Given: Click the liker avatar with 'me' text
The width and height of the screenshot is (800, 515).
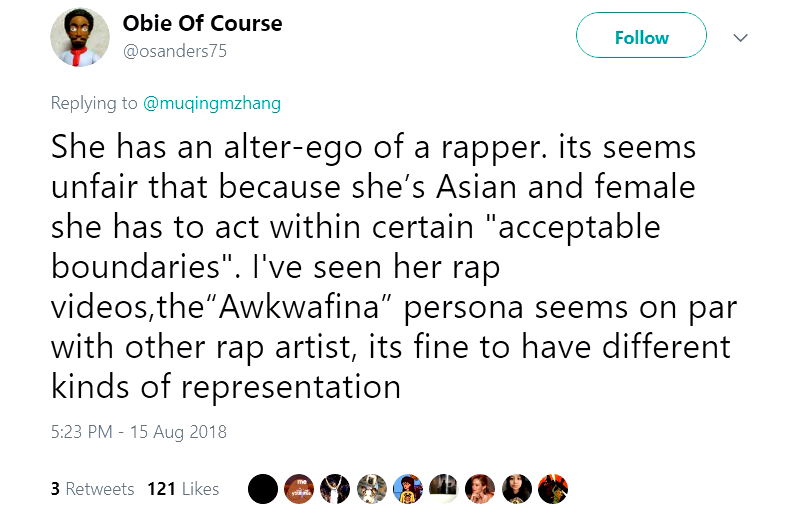Looking at the screenshot, I should pos(299,489).
